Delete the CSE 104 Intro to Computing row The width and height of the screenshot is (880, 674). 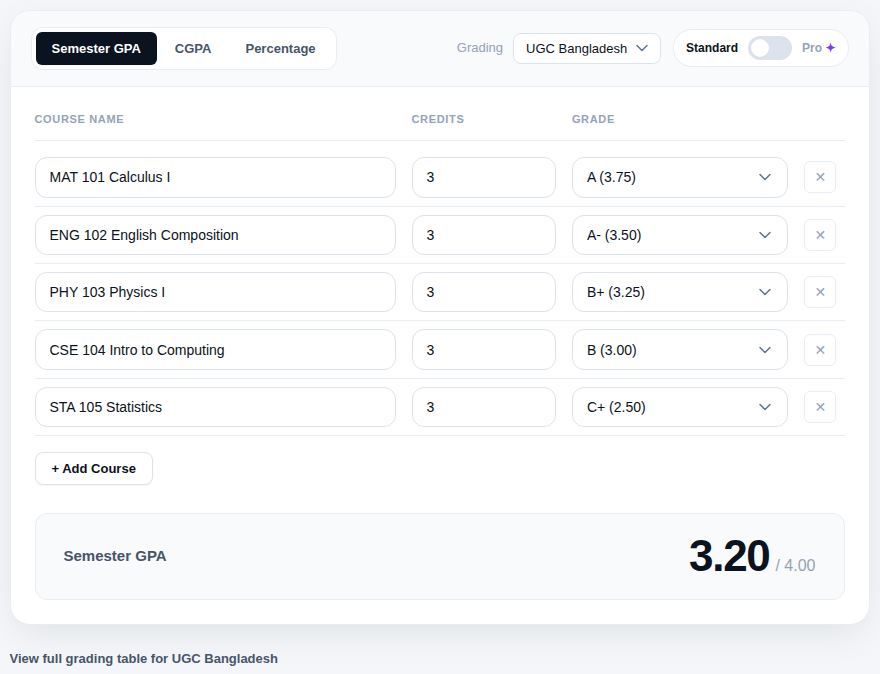pyautogui.click(x=819, y=350)
